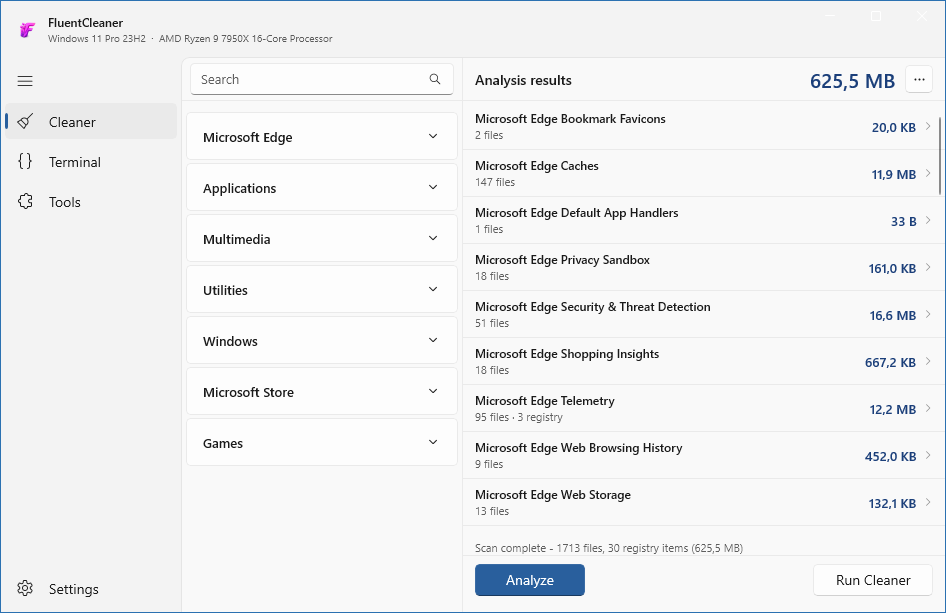Click the Analysis results heading
The image size is (946, 613).
click(x=523, y=80)
